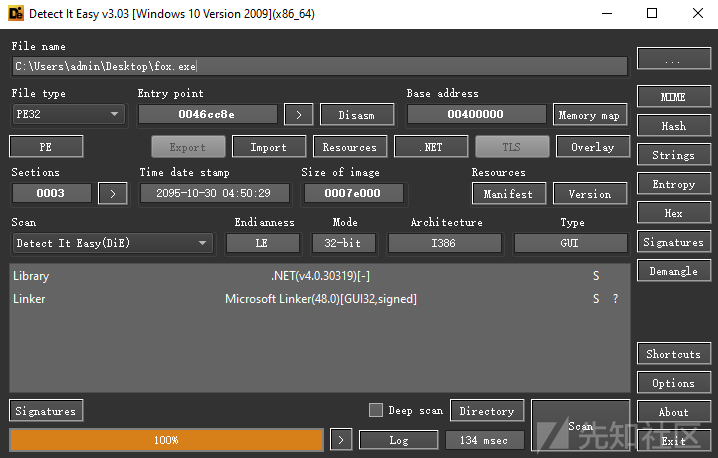Viewport: 718px width, 458px height.
Task: Click the Size of image value 0007e000
Action: pos(354,193)
